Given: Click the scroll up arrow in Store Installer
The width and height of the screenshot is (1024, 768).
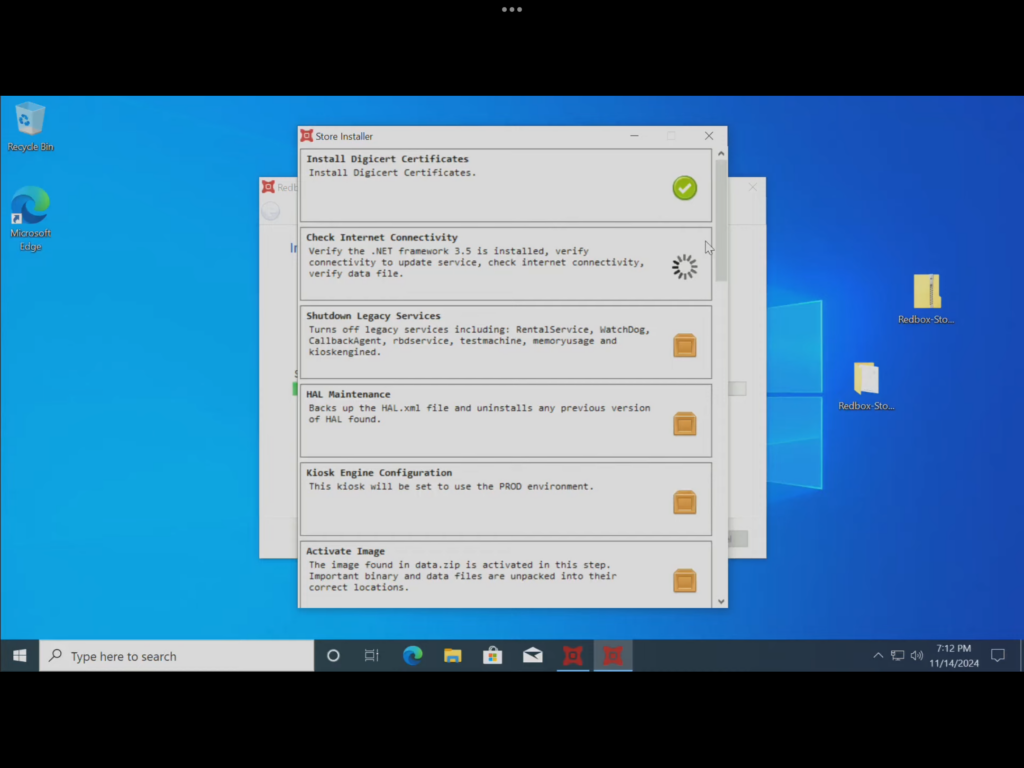Looking at the screenshot, I should (721, 154).
